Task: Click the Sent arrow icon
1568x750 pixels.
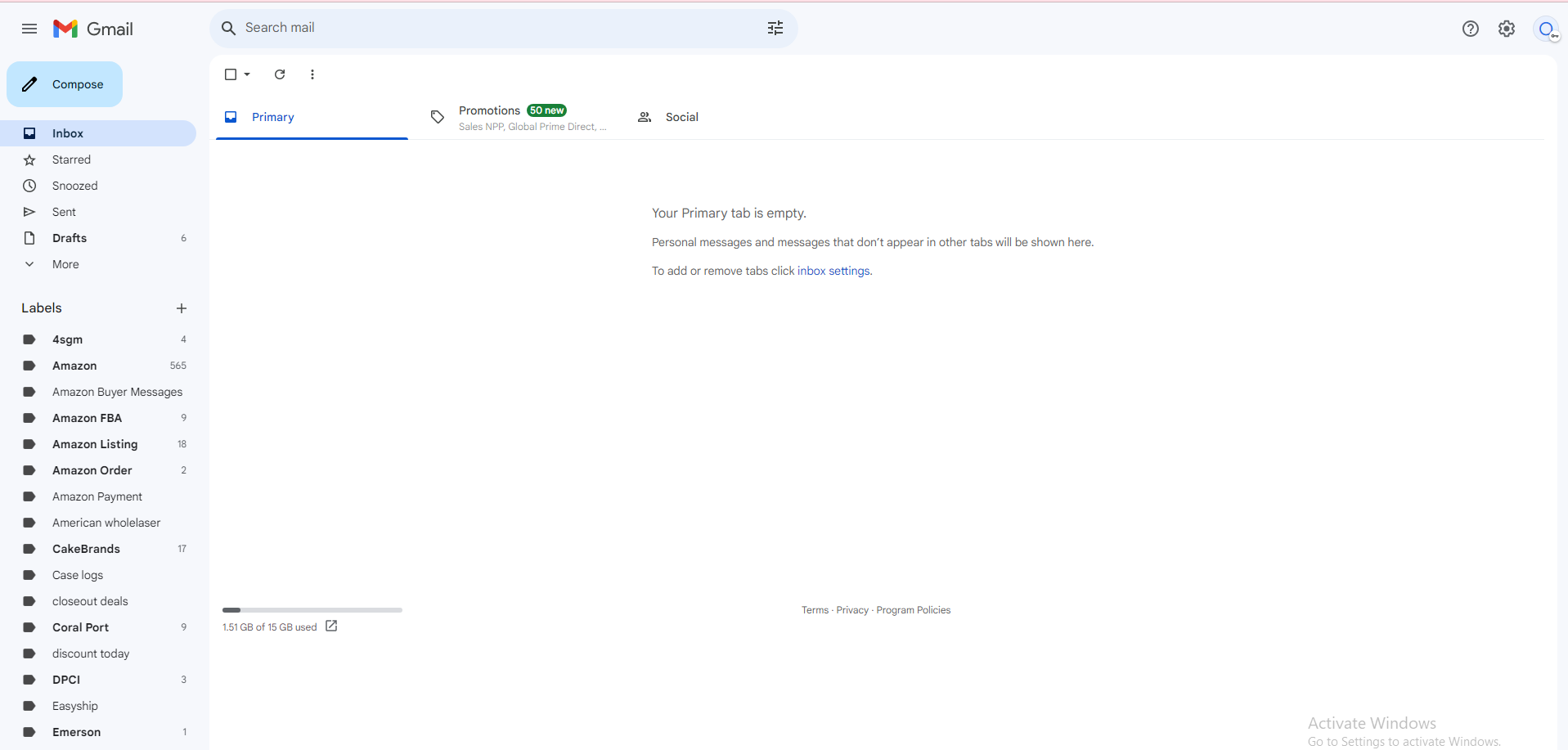Action: [x=29, y=212]
